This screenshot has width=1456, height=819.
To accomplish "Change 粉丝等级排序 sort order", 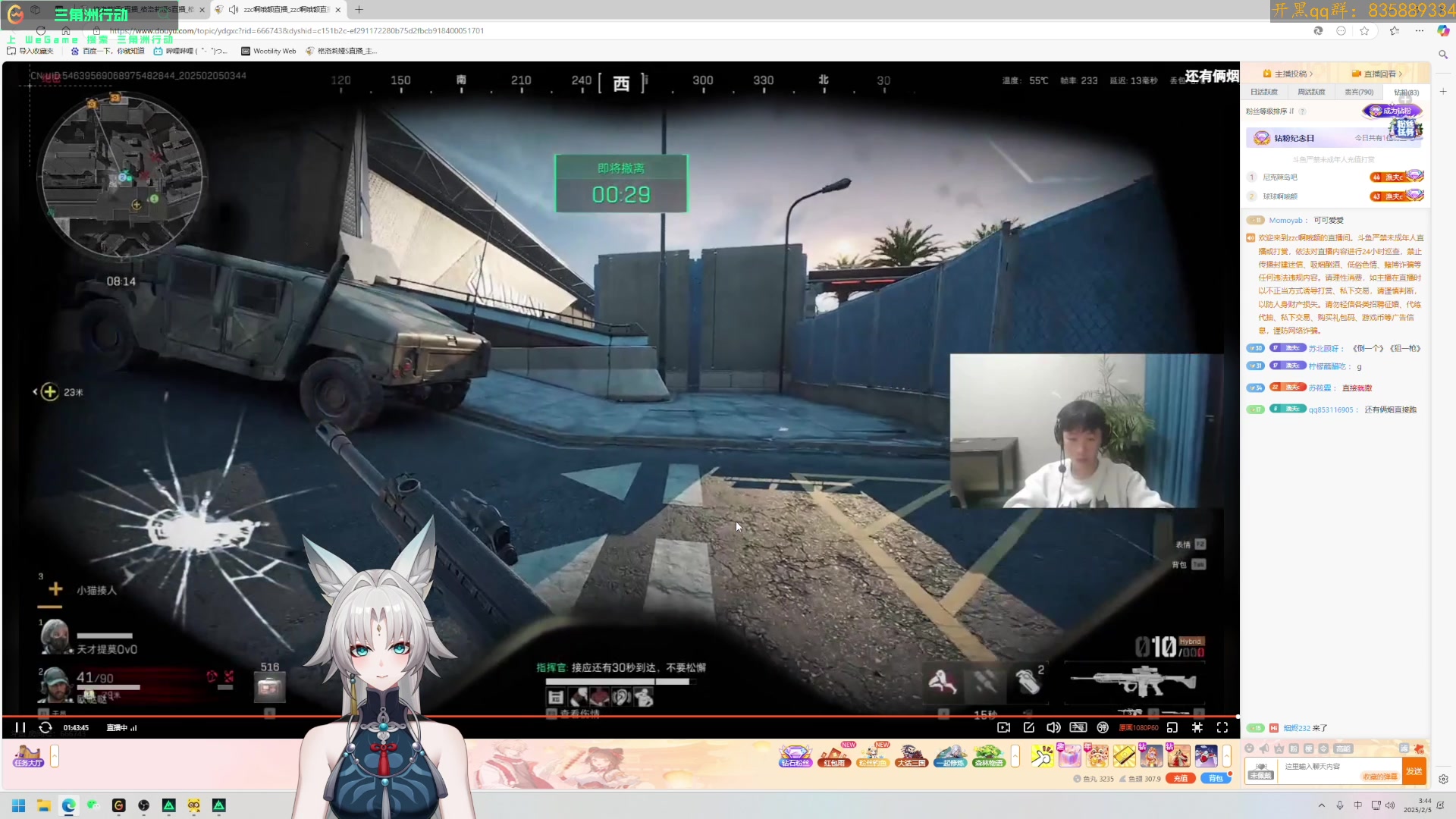I will click(1269, 111).
